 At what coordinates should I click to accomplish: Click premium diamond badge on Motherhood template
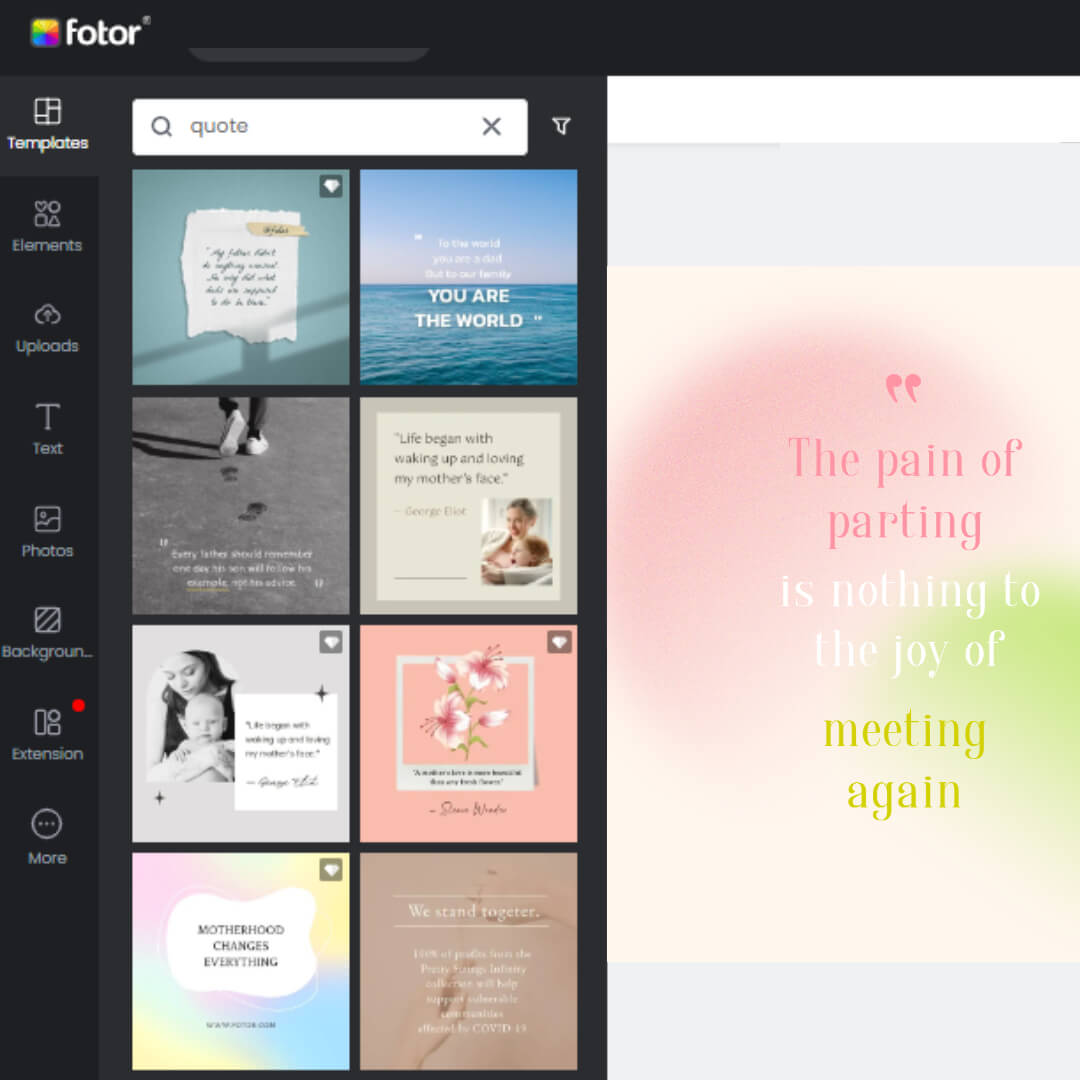pyautogui.click(x=331, y=870)
